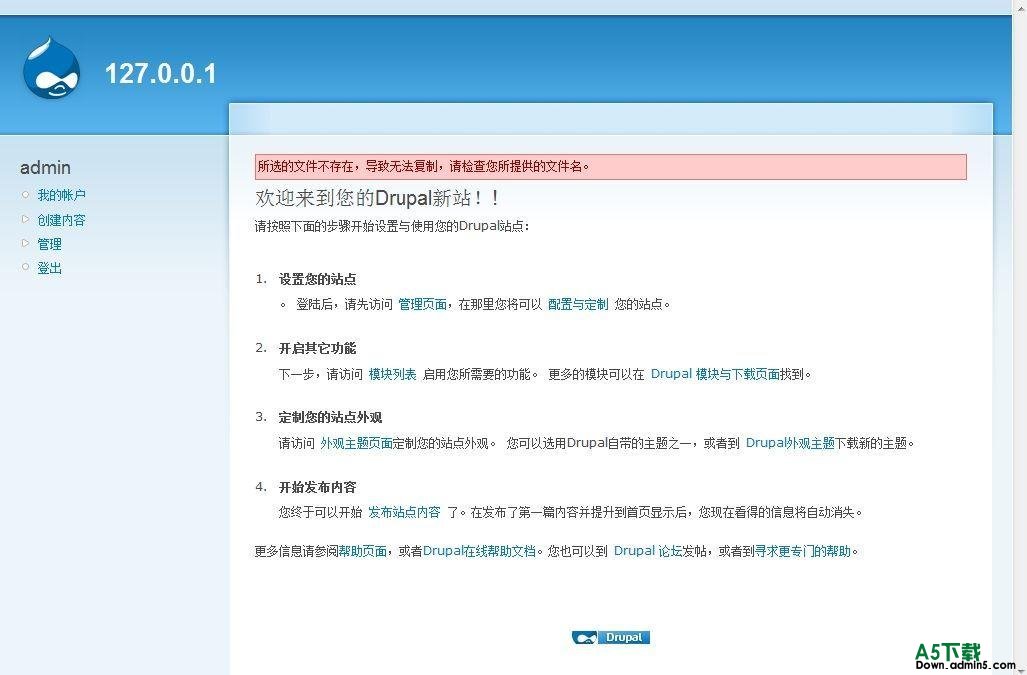The height and width of the screenshot is (675, 1027).
Task: Expand the 创建内容 menu arrow
Action: click(x=26, y=219)
